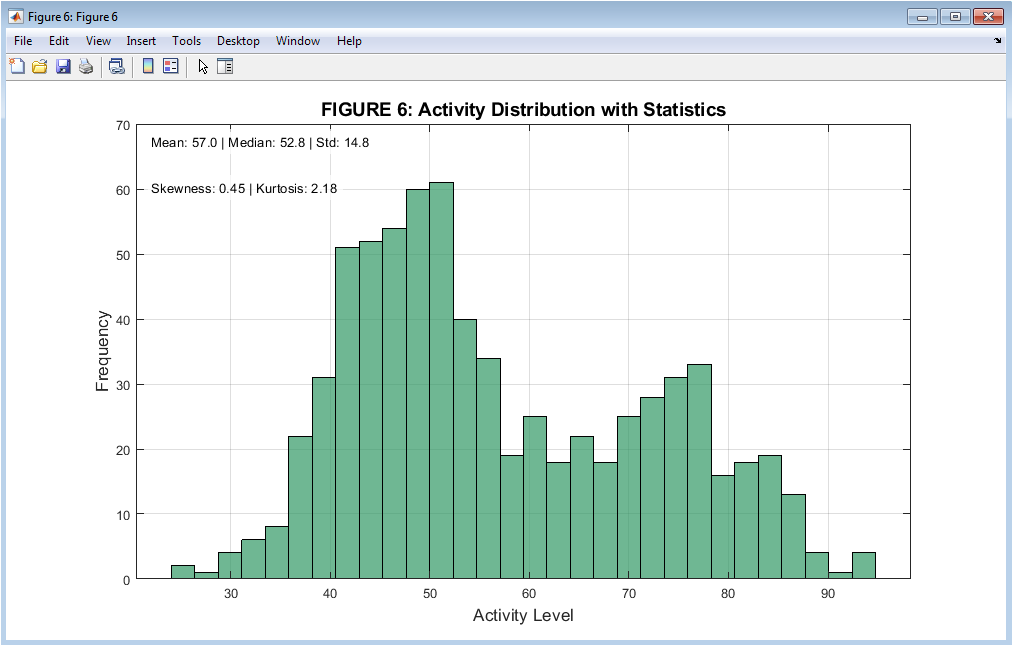Open the Property Inspector panel icon
1013x646 pixels.
click(225, 67)
